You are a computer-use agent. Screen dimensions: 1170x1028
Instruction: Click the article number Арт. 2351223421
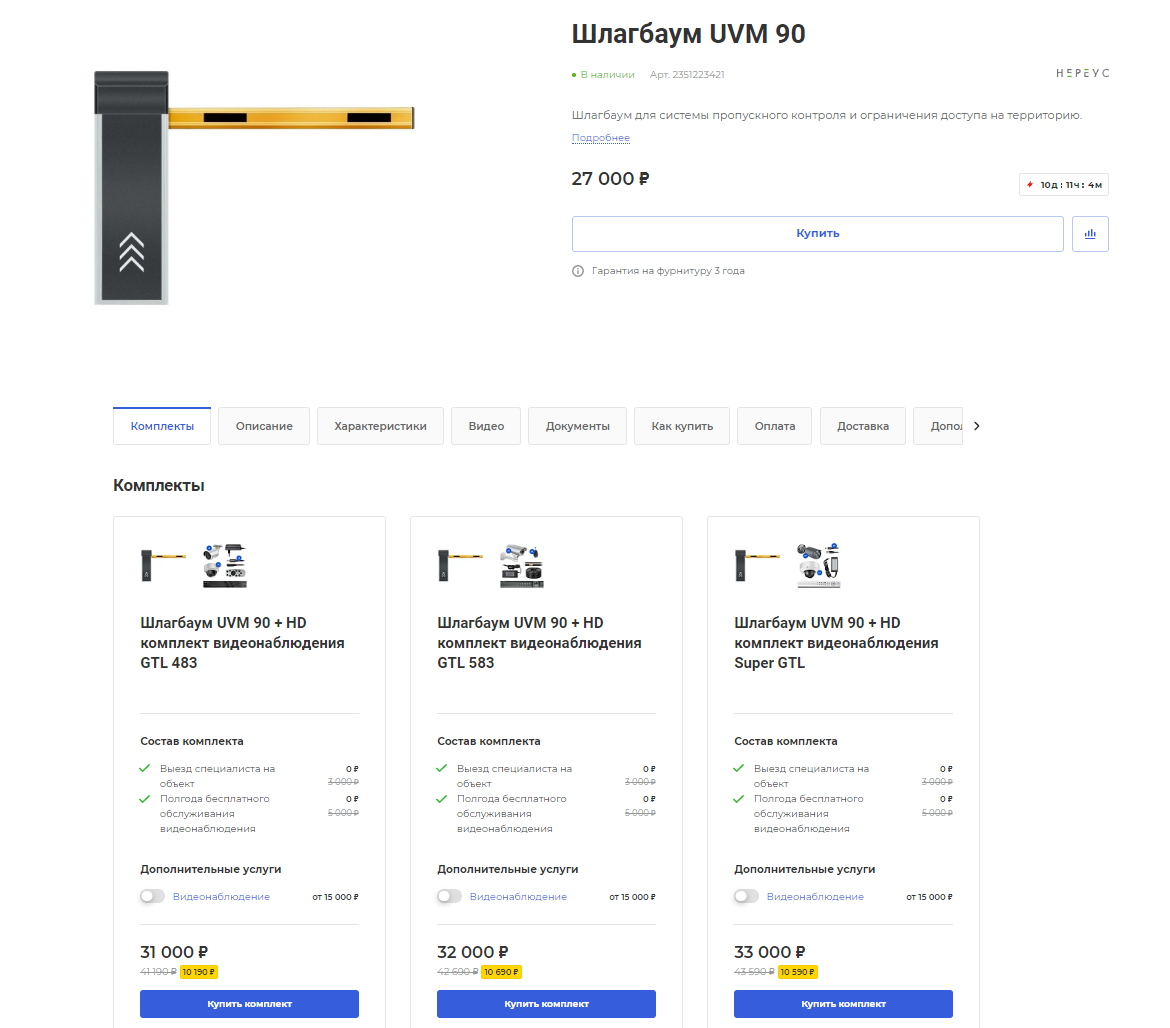[687, 75]
